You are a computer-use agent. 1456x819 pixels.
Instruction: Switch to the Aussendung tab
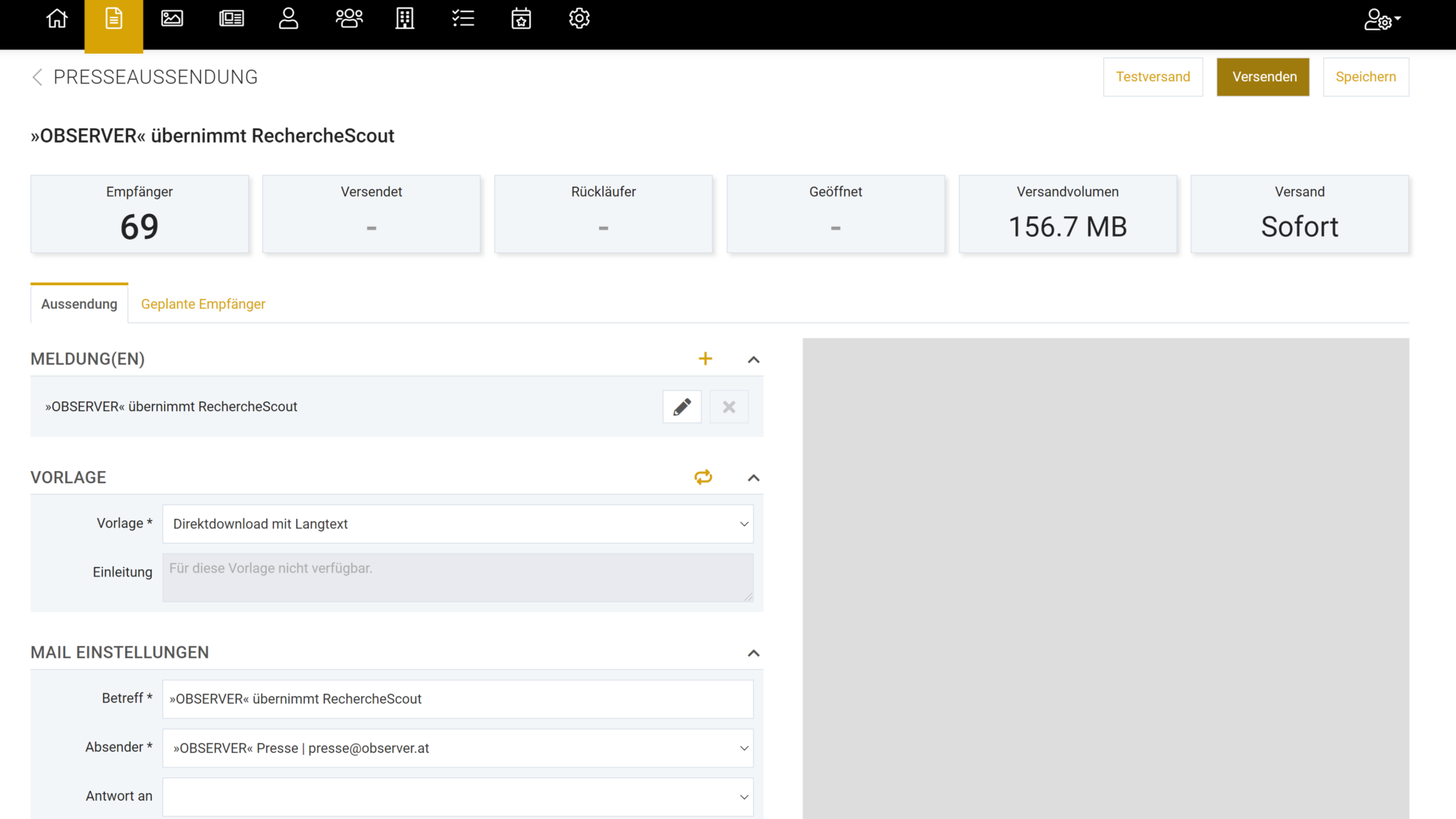pos(79,304)
